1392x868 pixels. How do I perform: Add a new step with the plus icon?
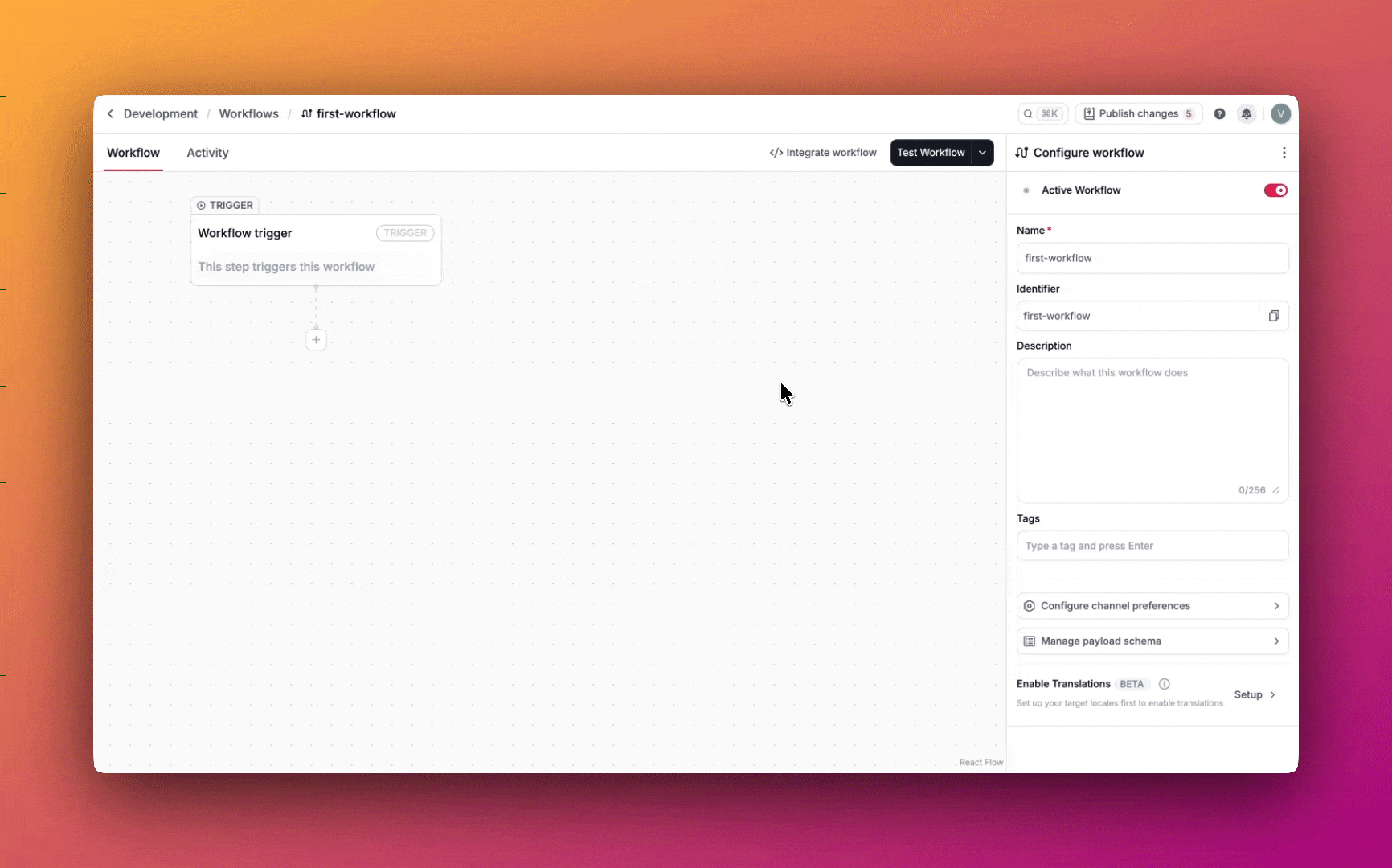point(315,339)
